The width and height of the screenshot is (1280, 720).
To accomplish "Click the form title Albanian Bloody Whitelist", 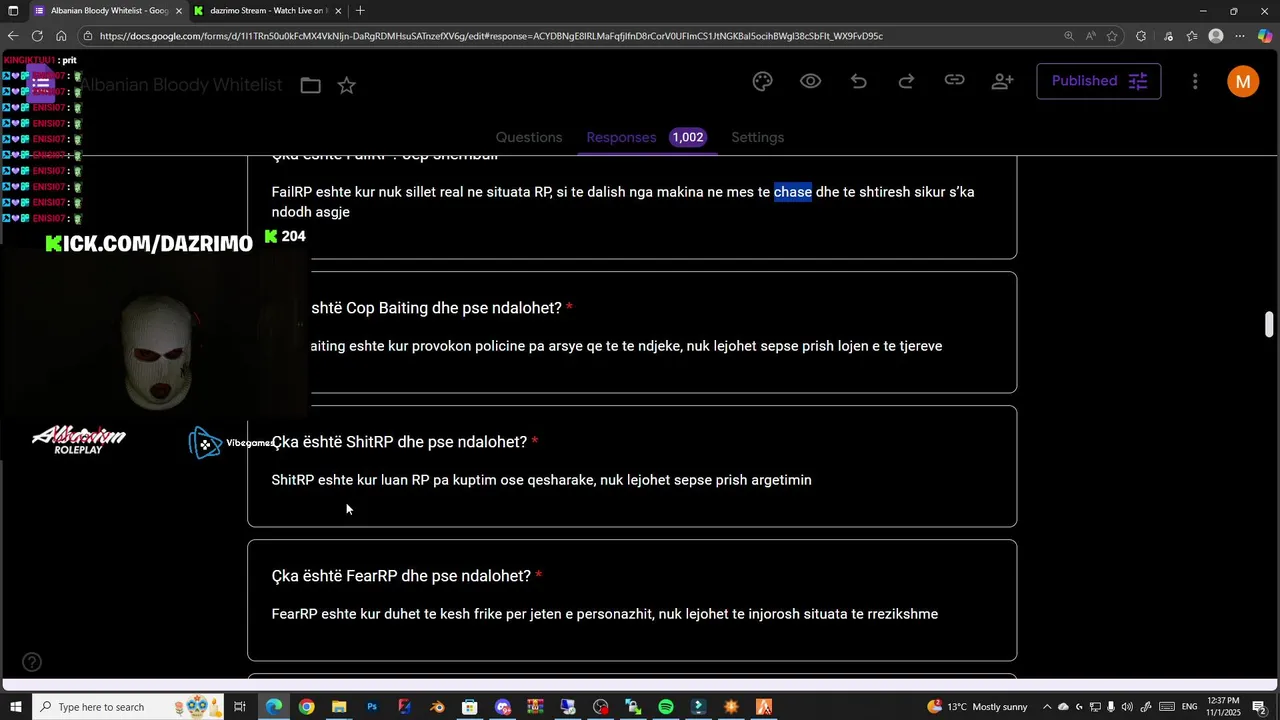I will coord(182,85).
